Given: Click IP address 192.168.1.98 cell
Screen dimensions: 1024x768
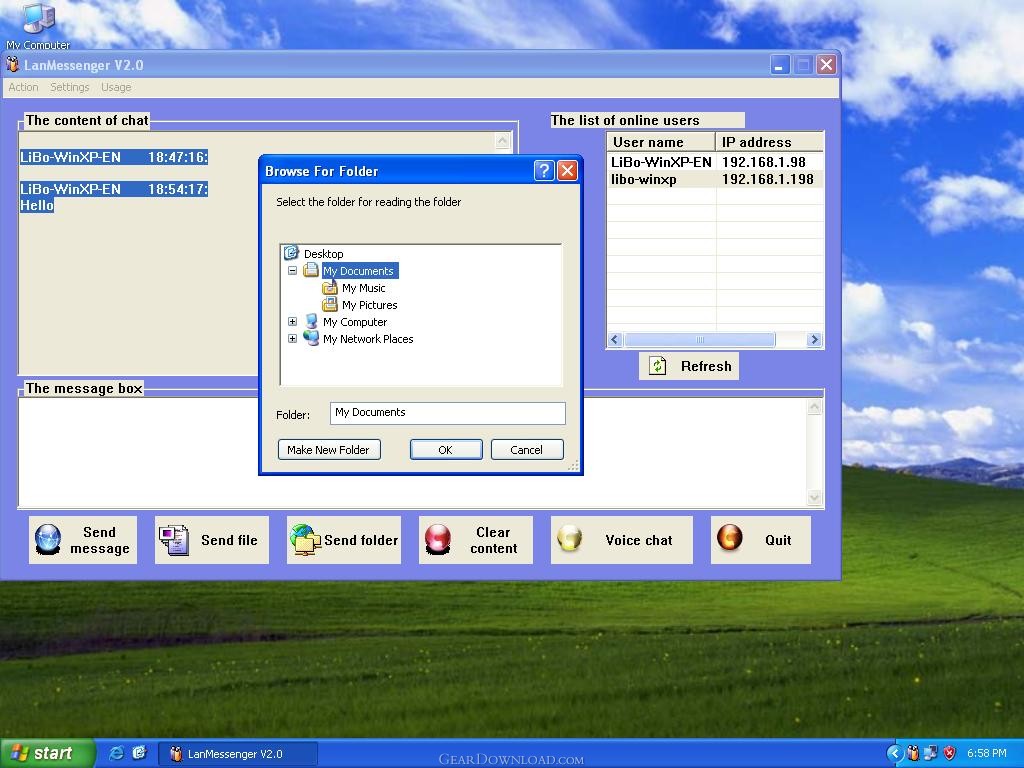Looking at the screenshot, I should [763, 162].
